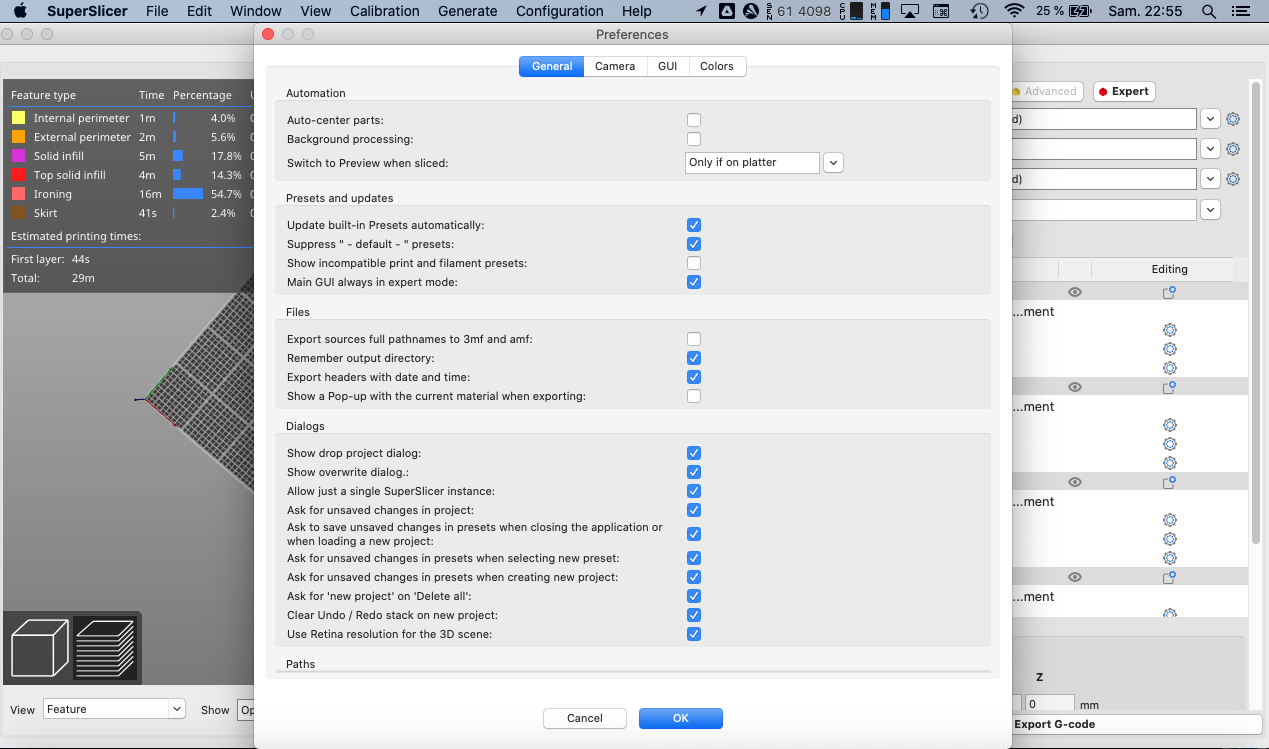Click a gear icon in the Editing column
Viewport: 1269px width, 749px height.
(x=1170, y=330)
